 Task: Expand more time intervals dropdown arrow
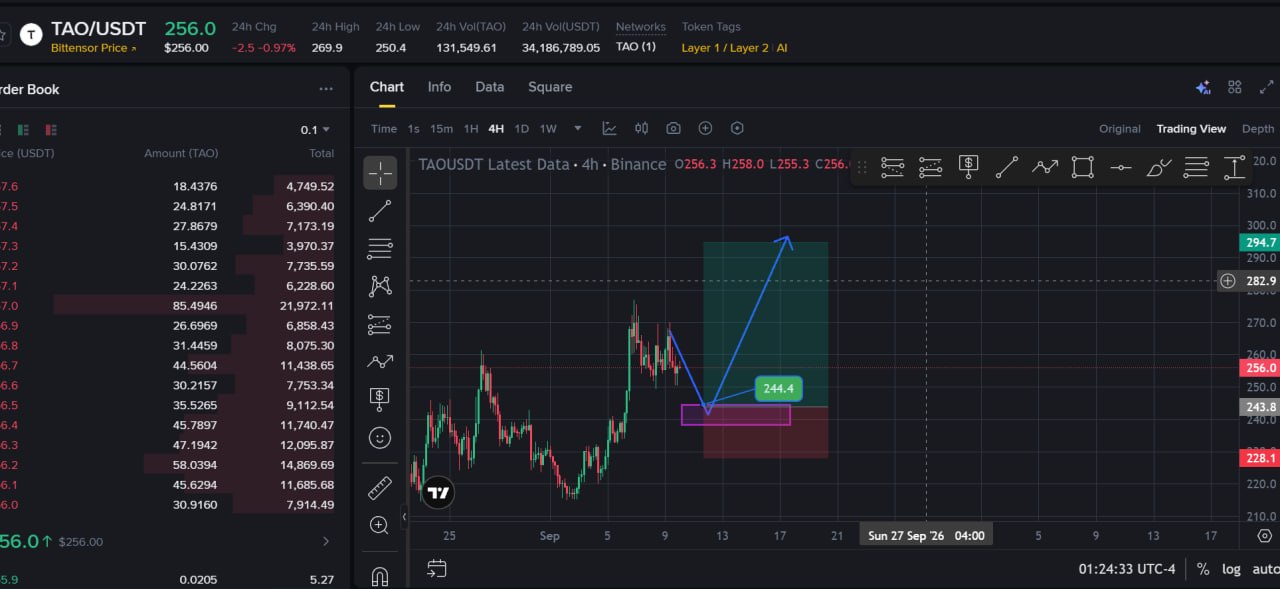click(577, 128)
